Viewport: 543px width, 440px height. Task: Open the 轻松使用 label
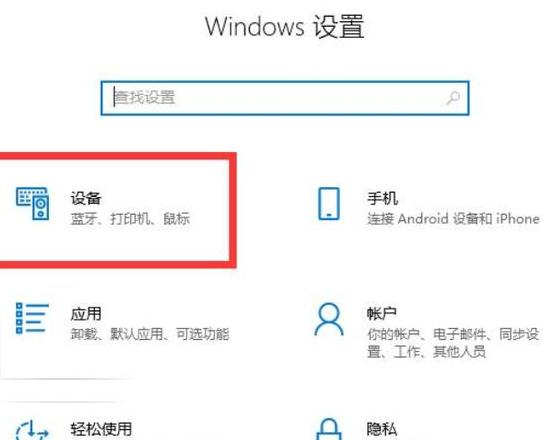[101, 429]
